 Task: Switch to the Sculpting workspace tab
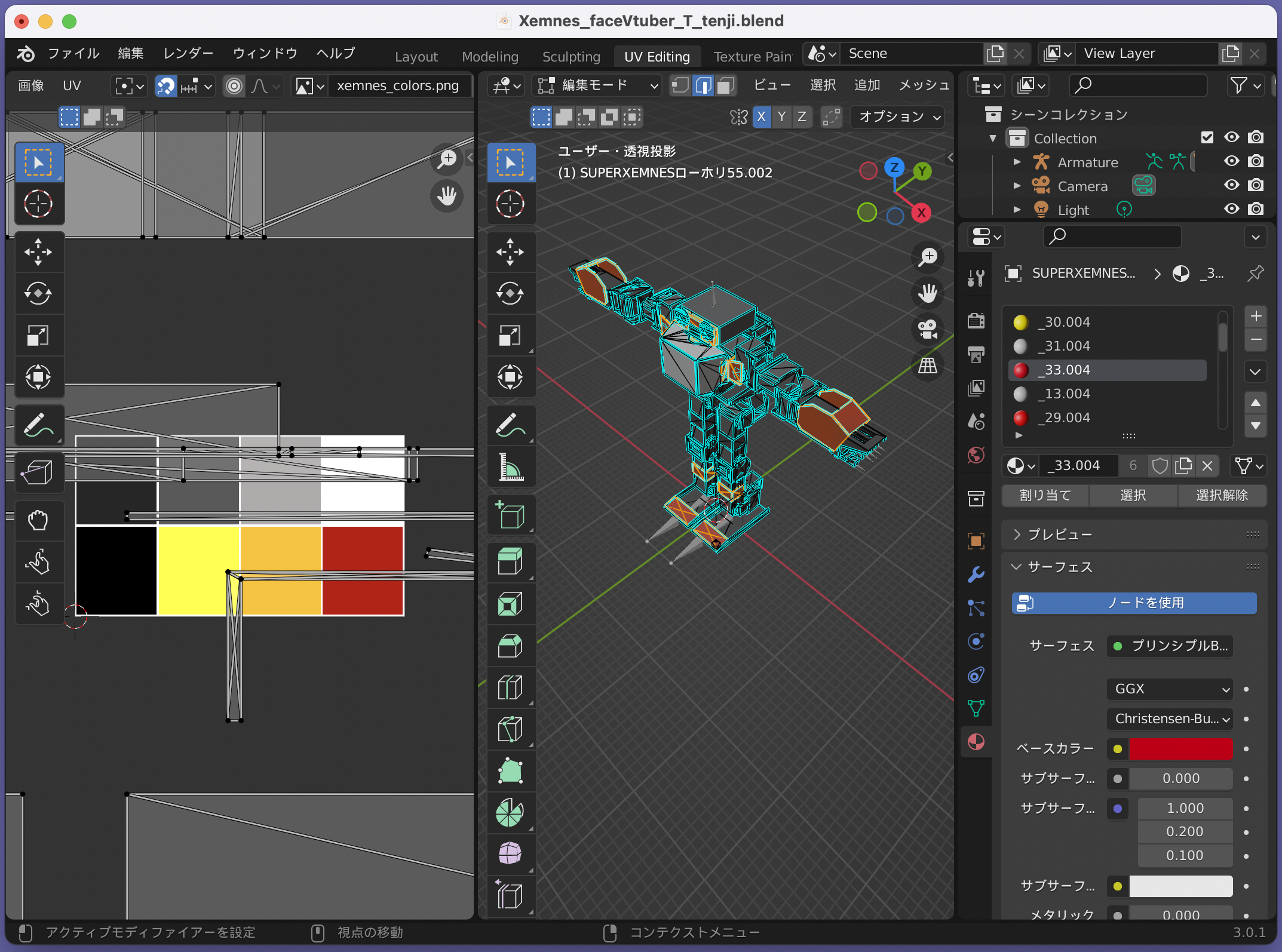coord(571,57)
